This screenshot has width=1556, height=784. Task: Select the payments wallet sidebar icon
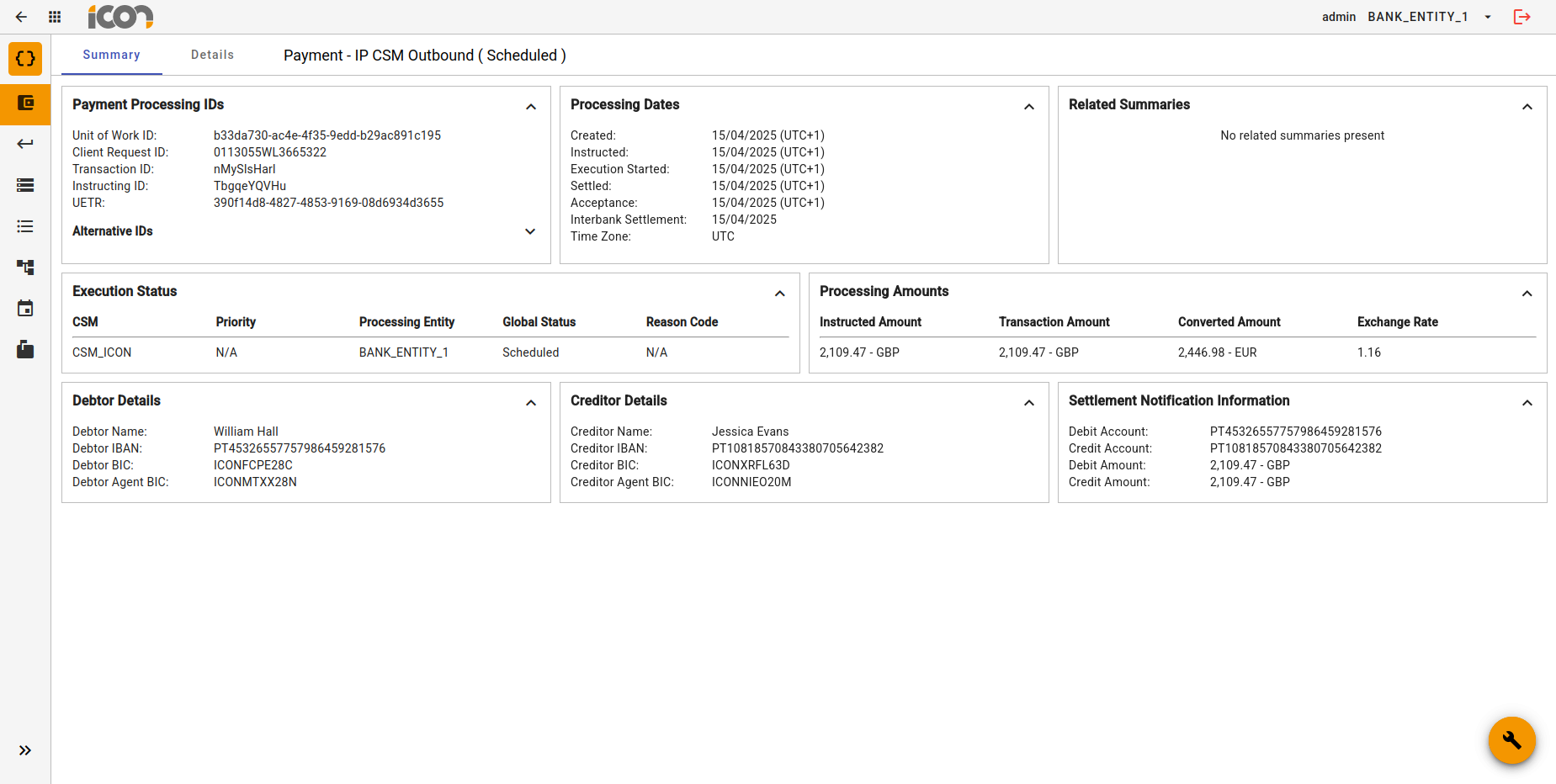25,103
